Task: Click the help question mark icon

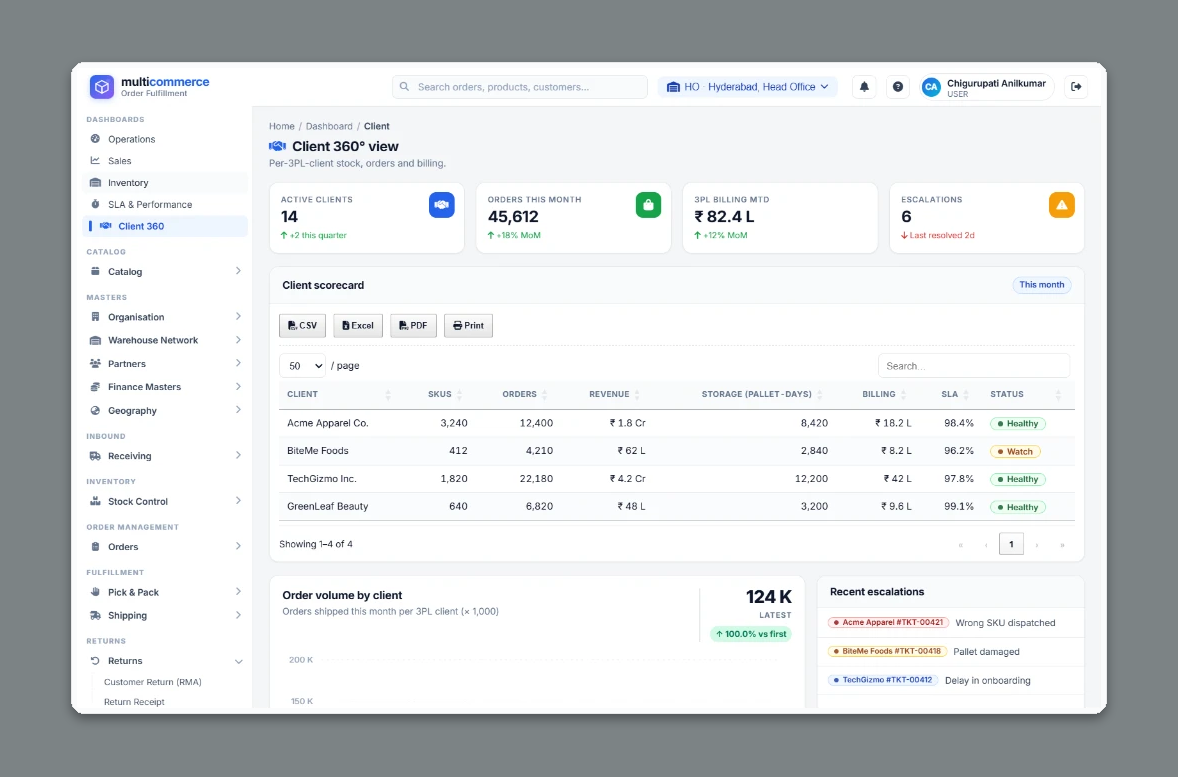Action: (898, 86)
